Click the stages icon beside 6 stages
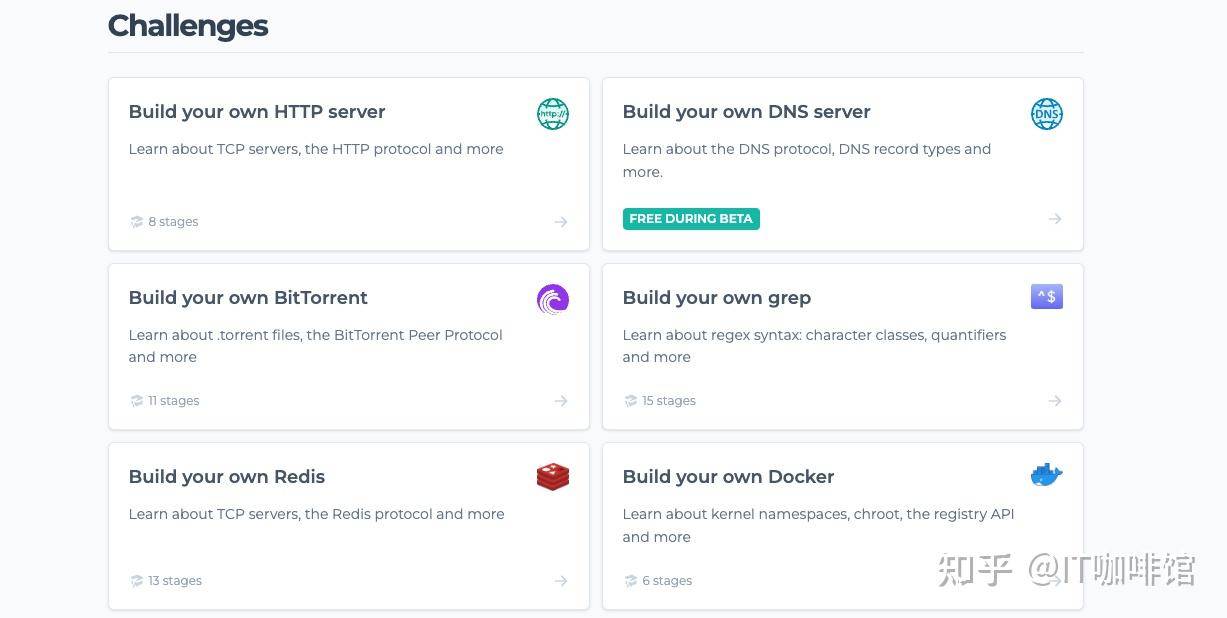Screen dimensions: 1227x618 click(630, 581)
